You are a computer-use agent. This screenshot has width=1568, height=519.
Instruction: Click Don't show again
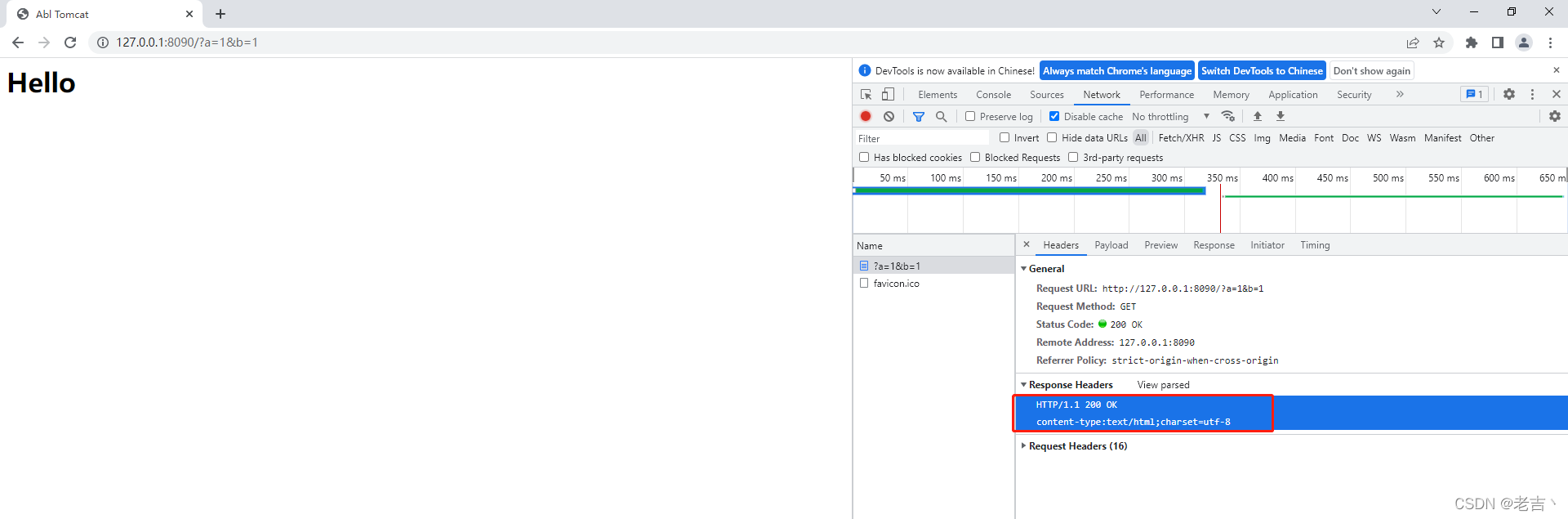[1372, 71]
